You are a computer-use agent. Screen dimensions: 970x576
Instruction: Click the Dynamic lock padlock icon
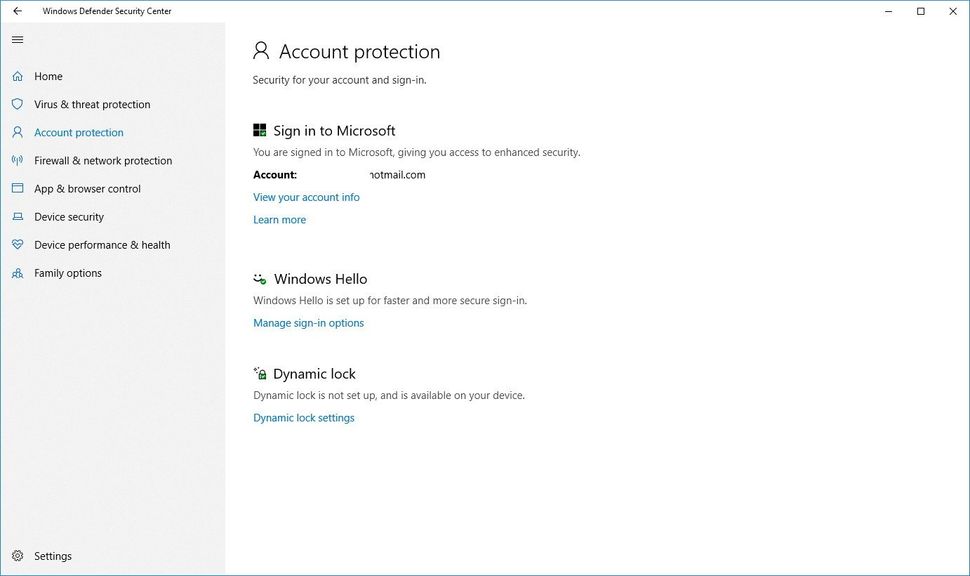coord(259,372)
